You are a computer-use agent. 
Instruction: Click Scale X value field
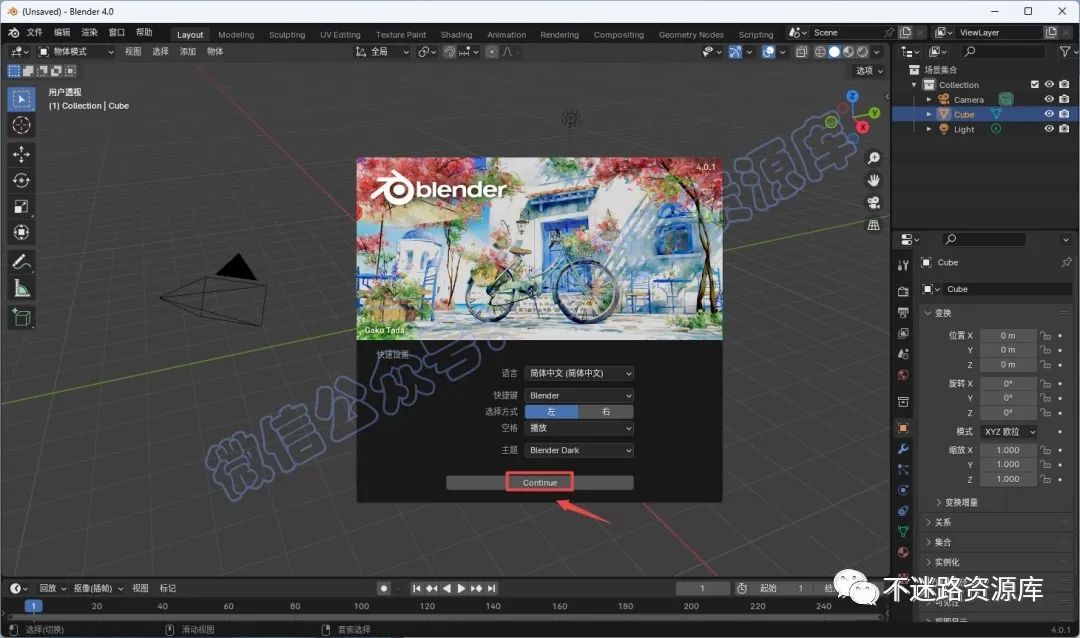(x=1008, y=450)
